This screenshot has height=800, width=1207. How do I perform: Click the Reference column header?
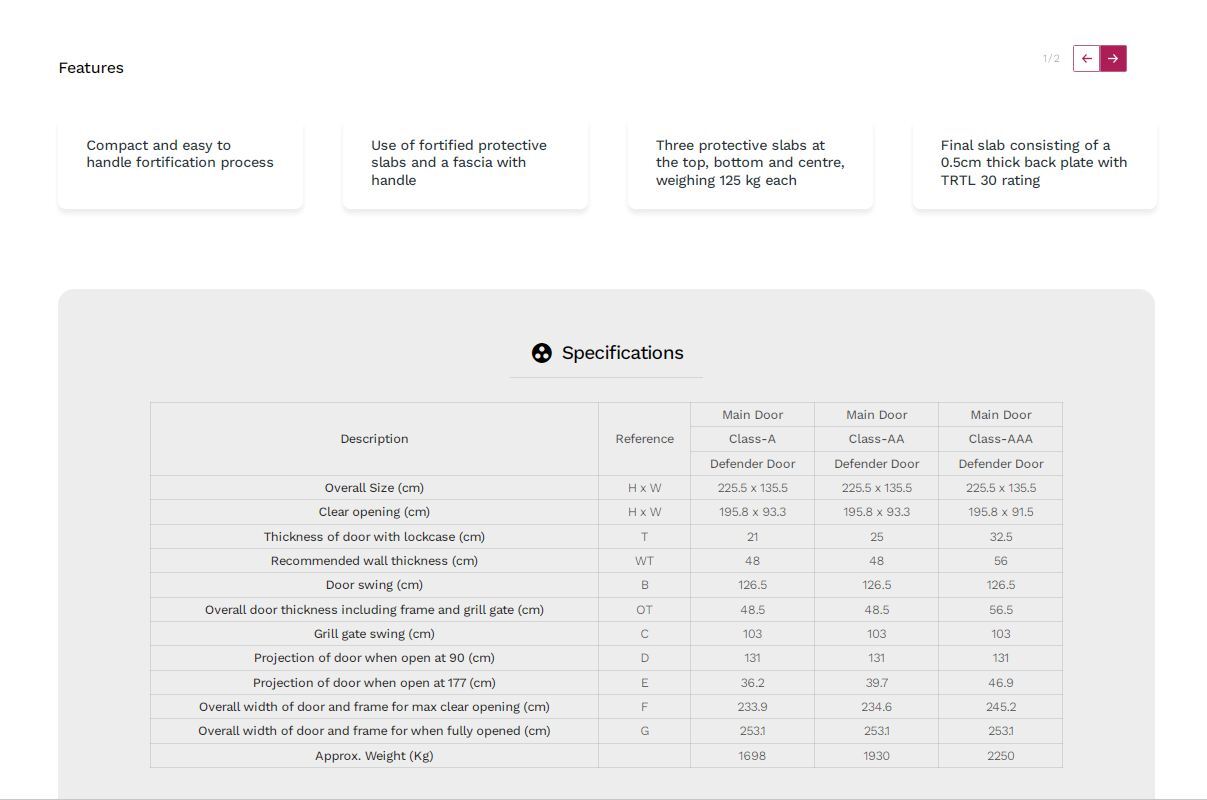pos(644,439)
